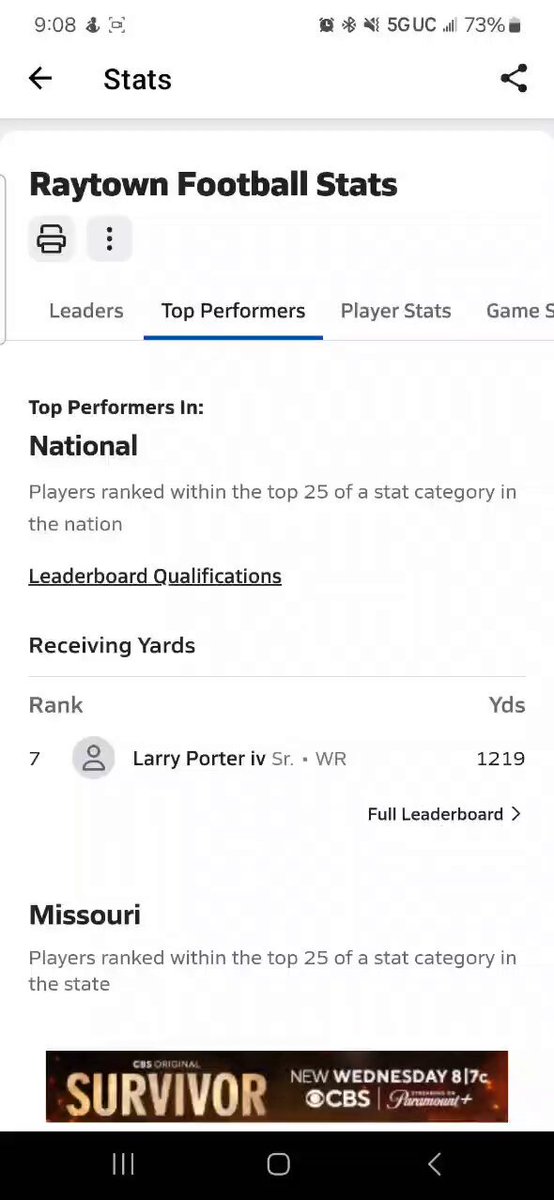Open the three-dot more options menu
Screen dimensions: 554x1200
point(109,239)
